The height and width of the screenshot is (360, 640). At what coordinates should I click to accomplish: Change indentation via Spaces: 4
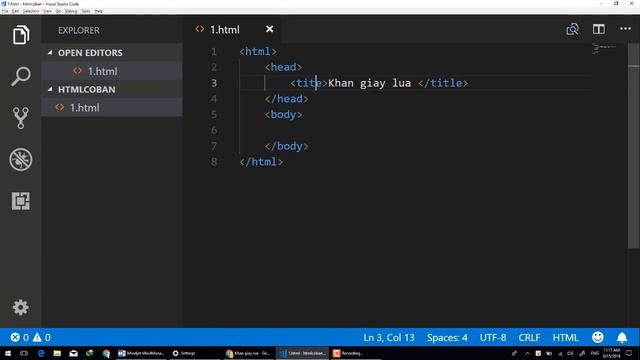point(447,338)
